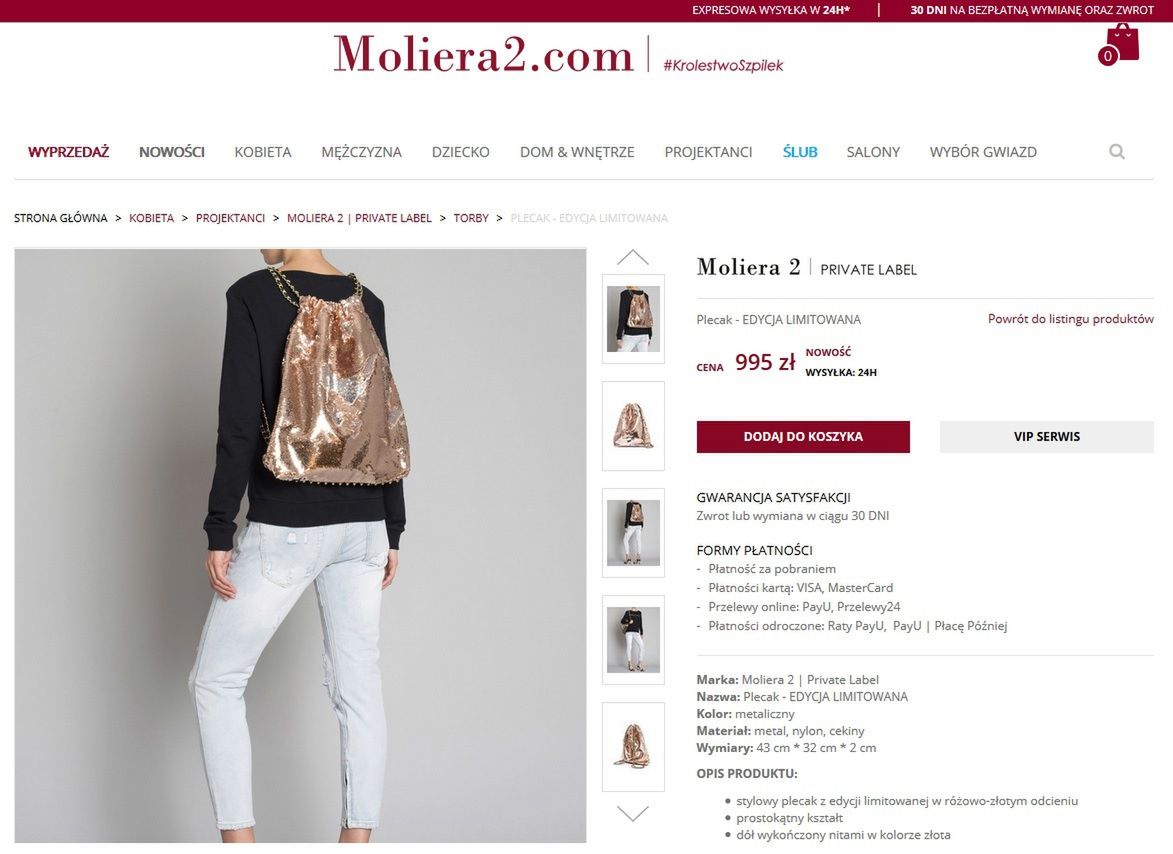Show previous thumbnails with up chevron
This screenshot has width=1173, height=854.
(x=633, y=257)
